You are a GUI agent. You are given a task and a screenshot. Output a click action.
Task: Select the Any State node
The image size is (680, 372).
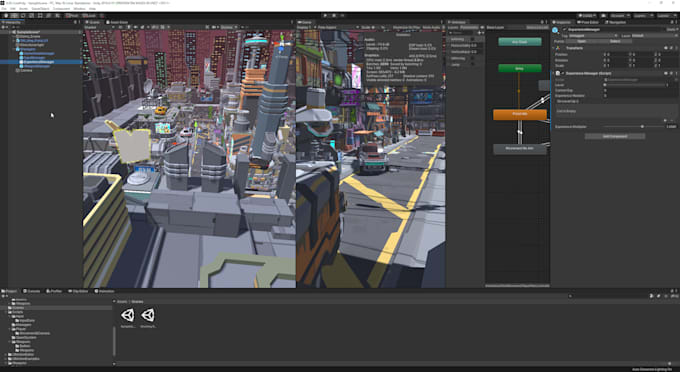520,42
